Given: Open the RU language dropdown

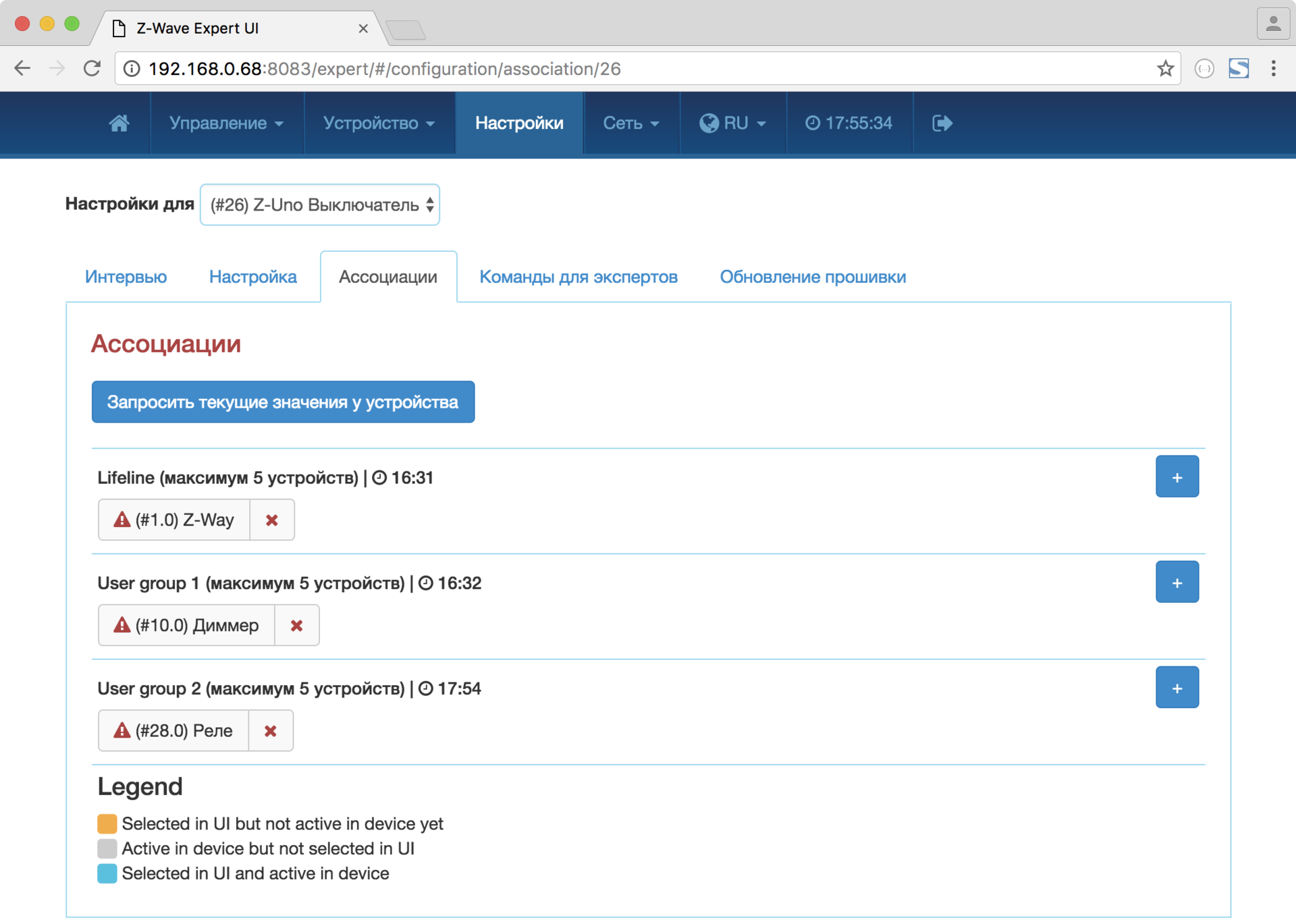Looking at the screenshot, I should (733, 123).
